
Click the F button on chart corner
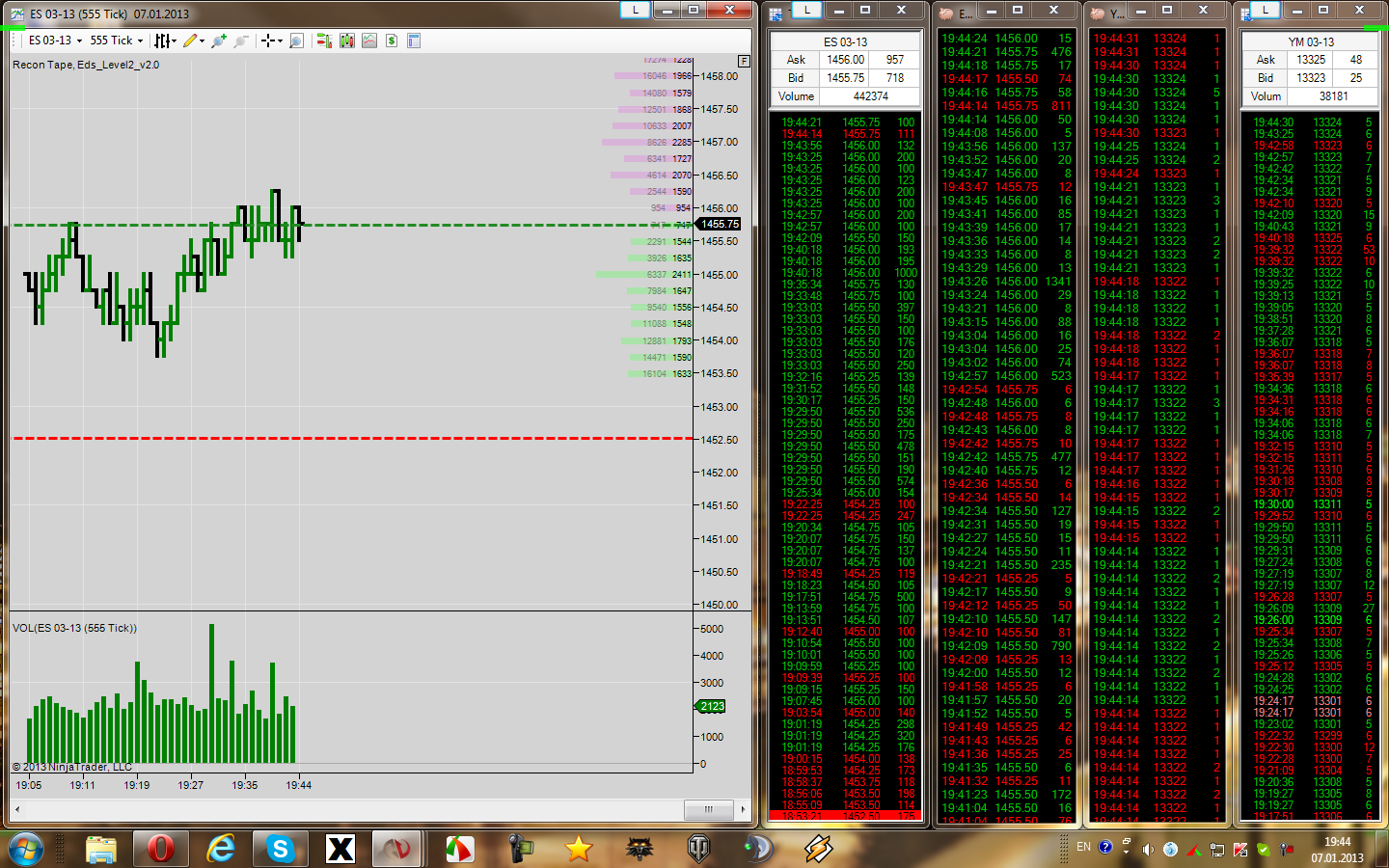click(744, 61)
